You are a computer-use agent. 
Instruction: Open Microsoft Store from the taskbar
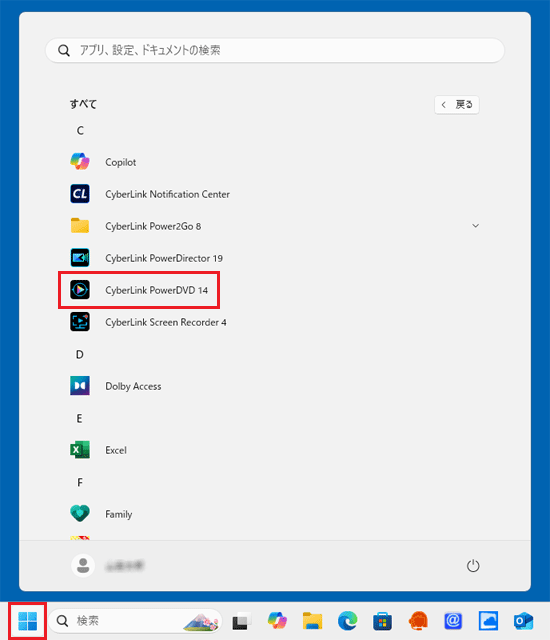pyautogui.click(x=383, y=621)
